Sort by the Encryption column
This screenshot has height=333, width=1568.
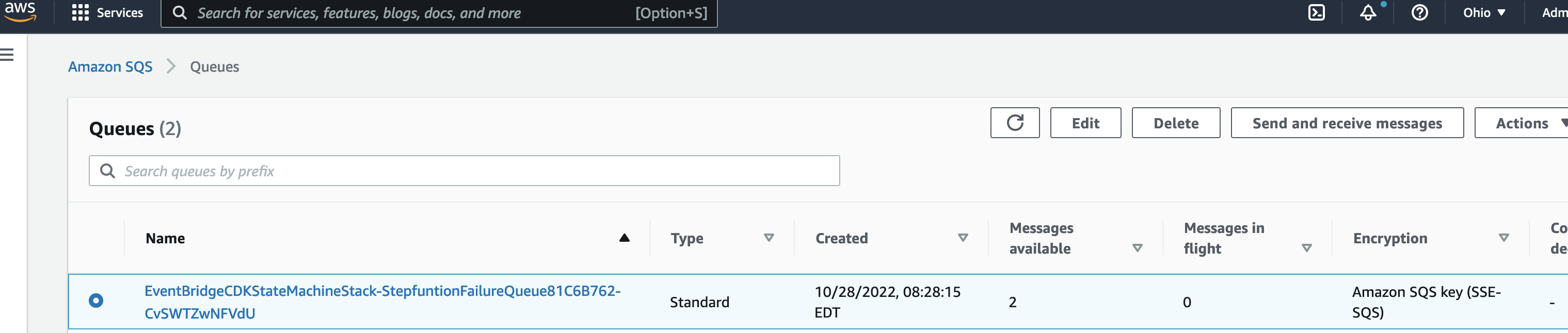(1503, 238)
